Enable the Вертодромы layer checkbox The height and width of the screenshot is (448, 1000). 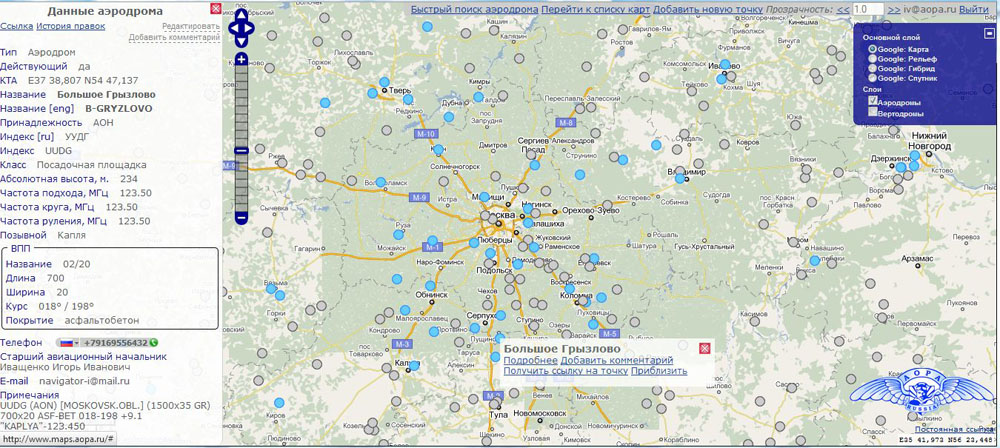(x=873, y=112)
